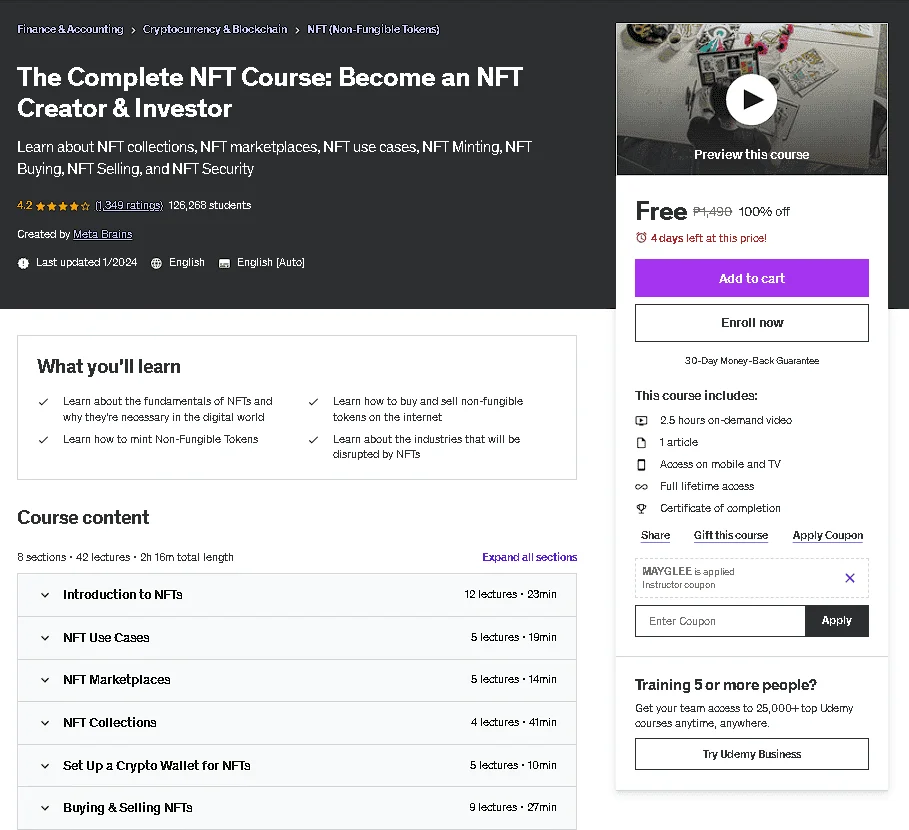This screenshot has width=909, height=830.
Task: Click the Apply coupon button
Action: coord(837,621)
